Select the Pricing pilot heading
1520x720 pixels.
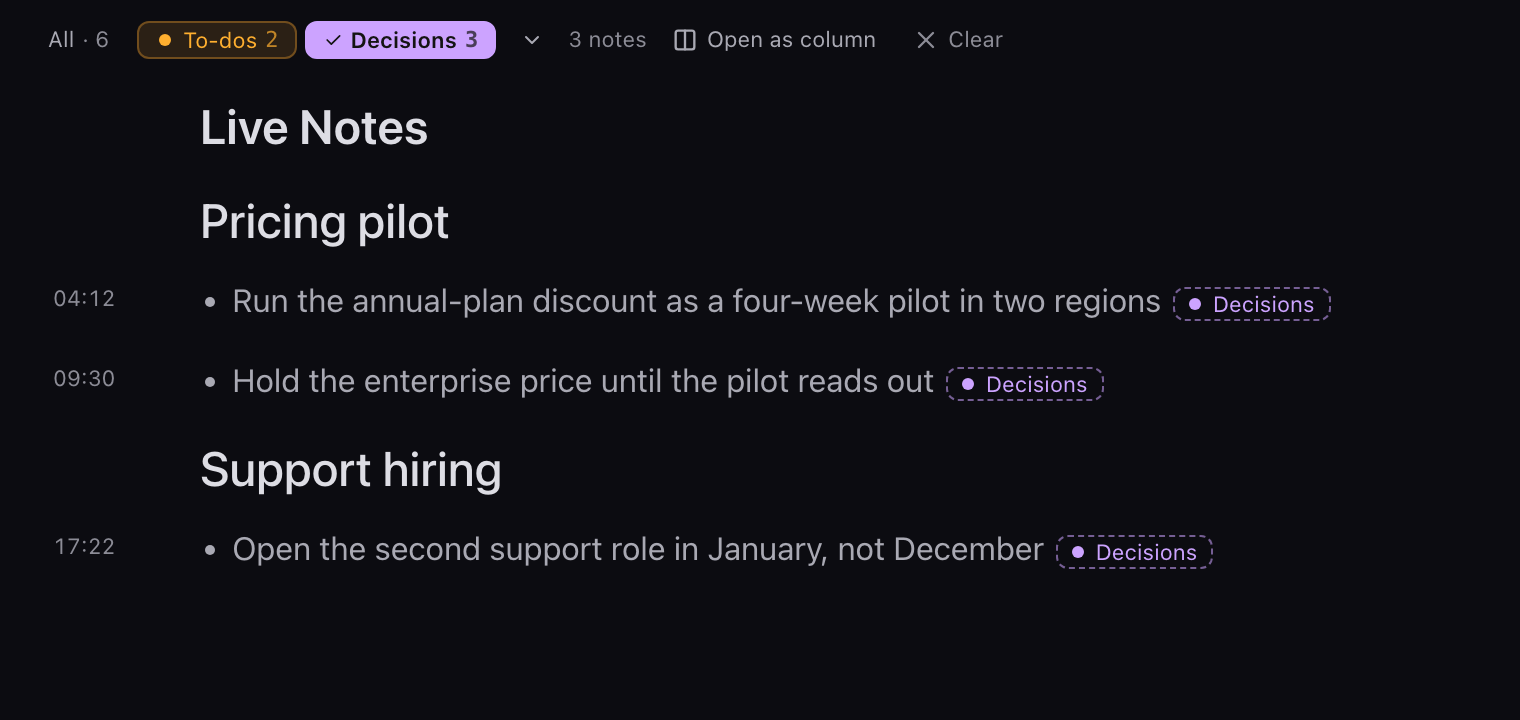[x=325, y=222]
